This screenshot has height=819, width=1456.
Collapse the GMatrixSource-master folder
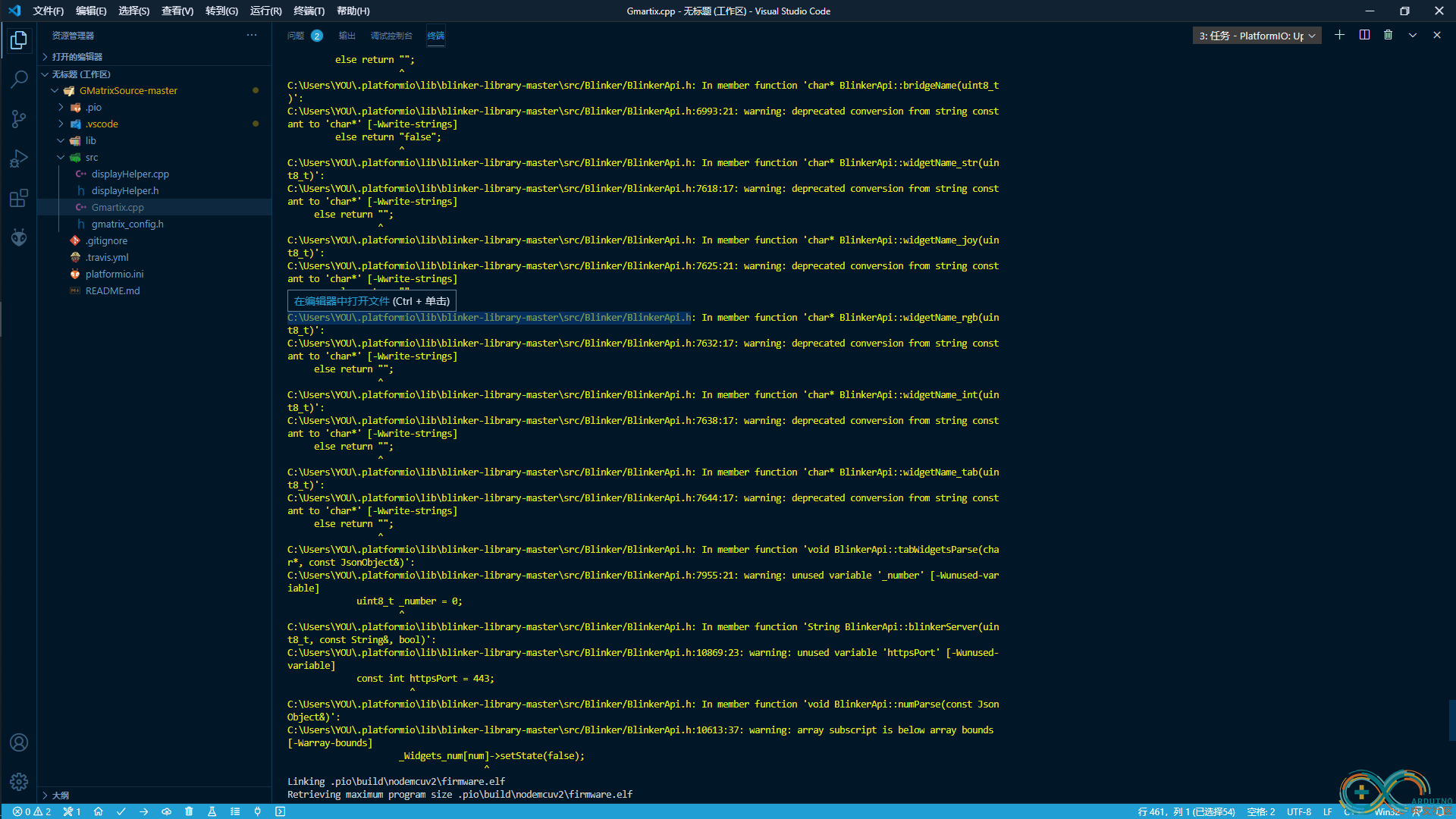point(155,90)
